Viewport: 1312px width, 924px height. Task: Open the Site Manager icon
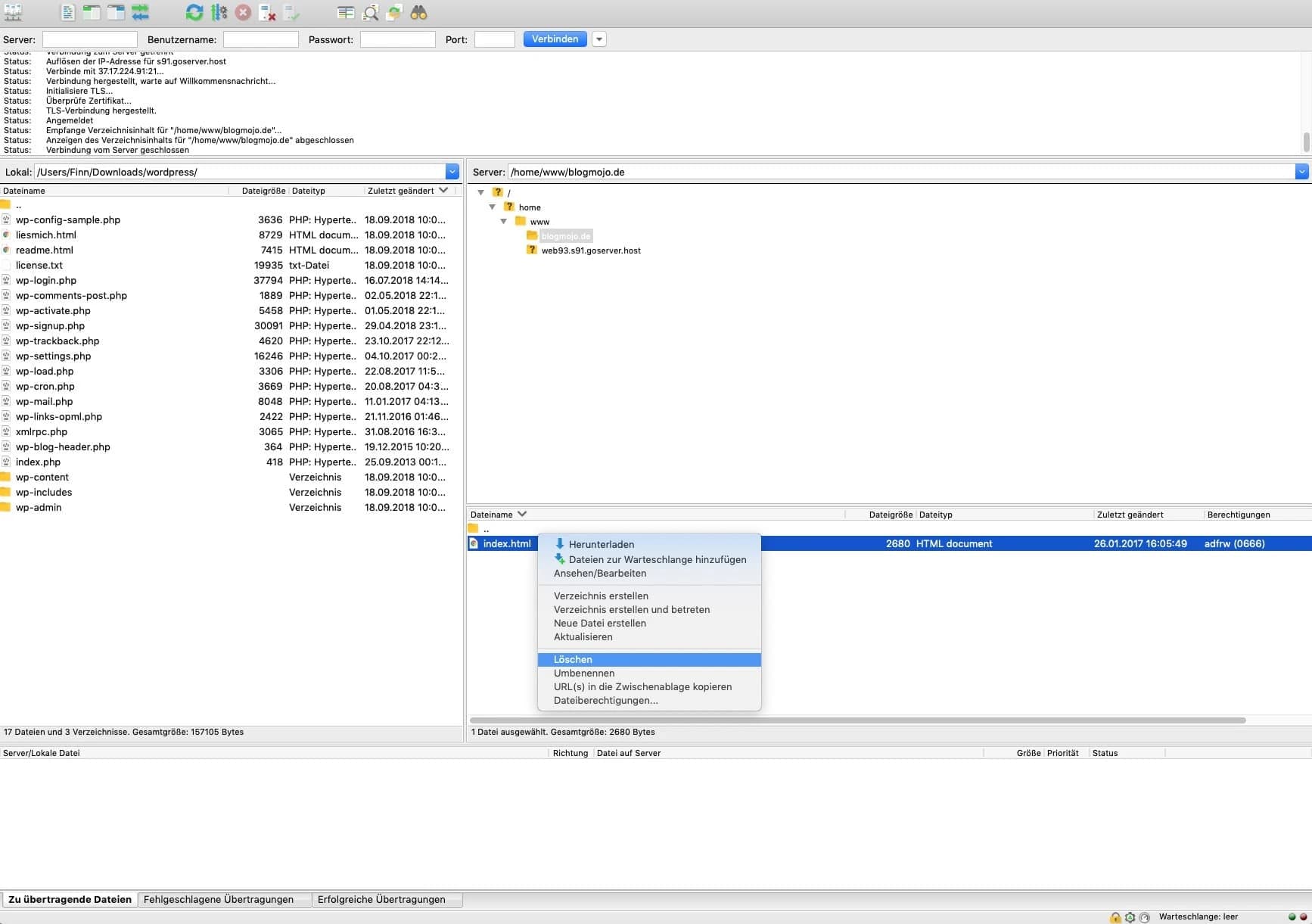(x=14, y=12)
